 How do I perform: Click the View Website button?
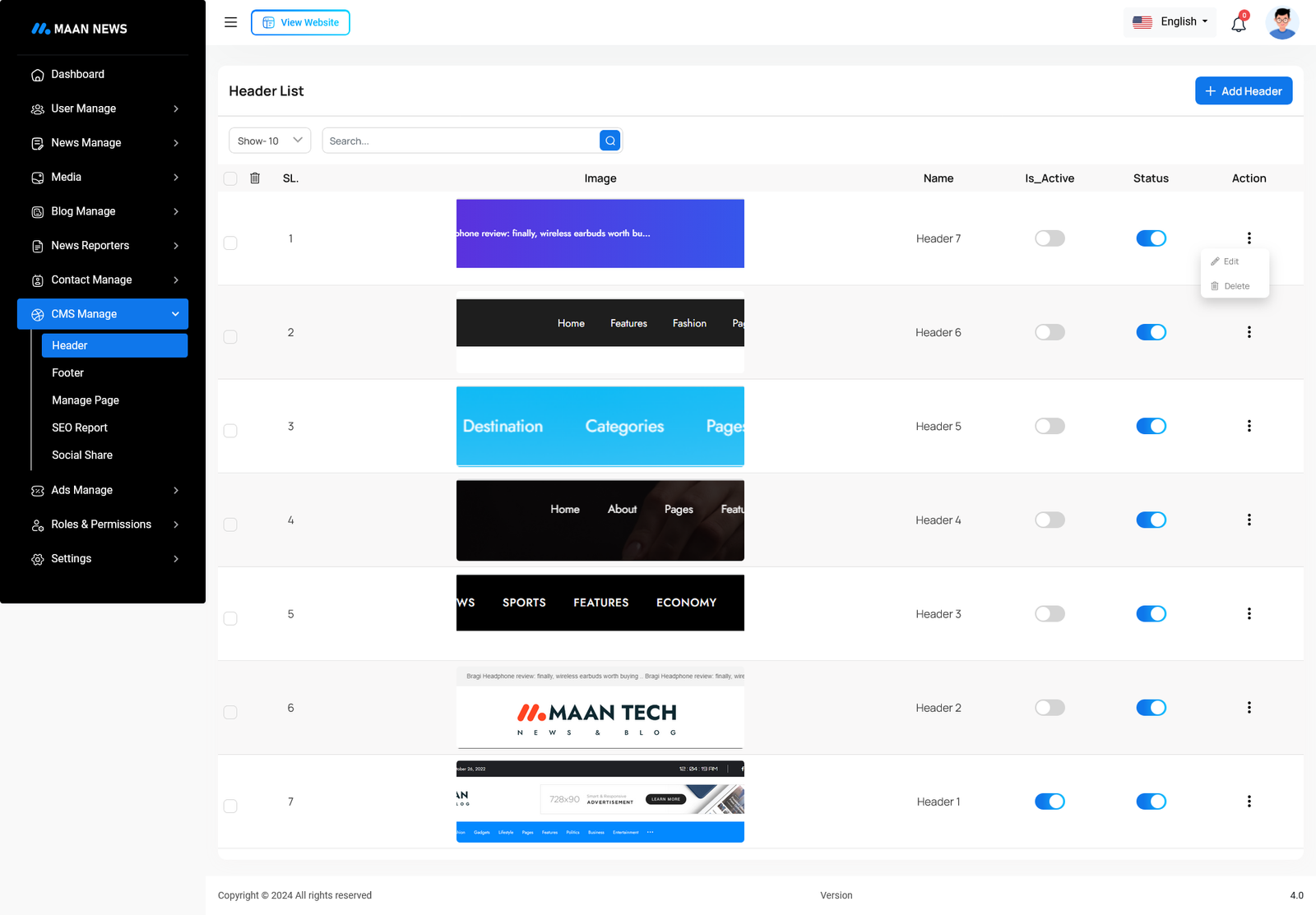tap(300, 22)
